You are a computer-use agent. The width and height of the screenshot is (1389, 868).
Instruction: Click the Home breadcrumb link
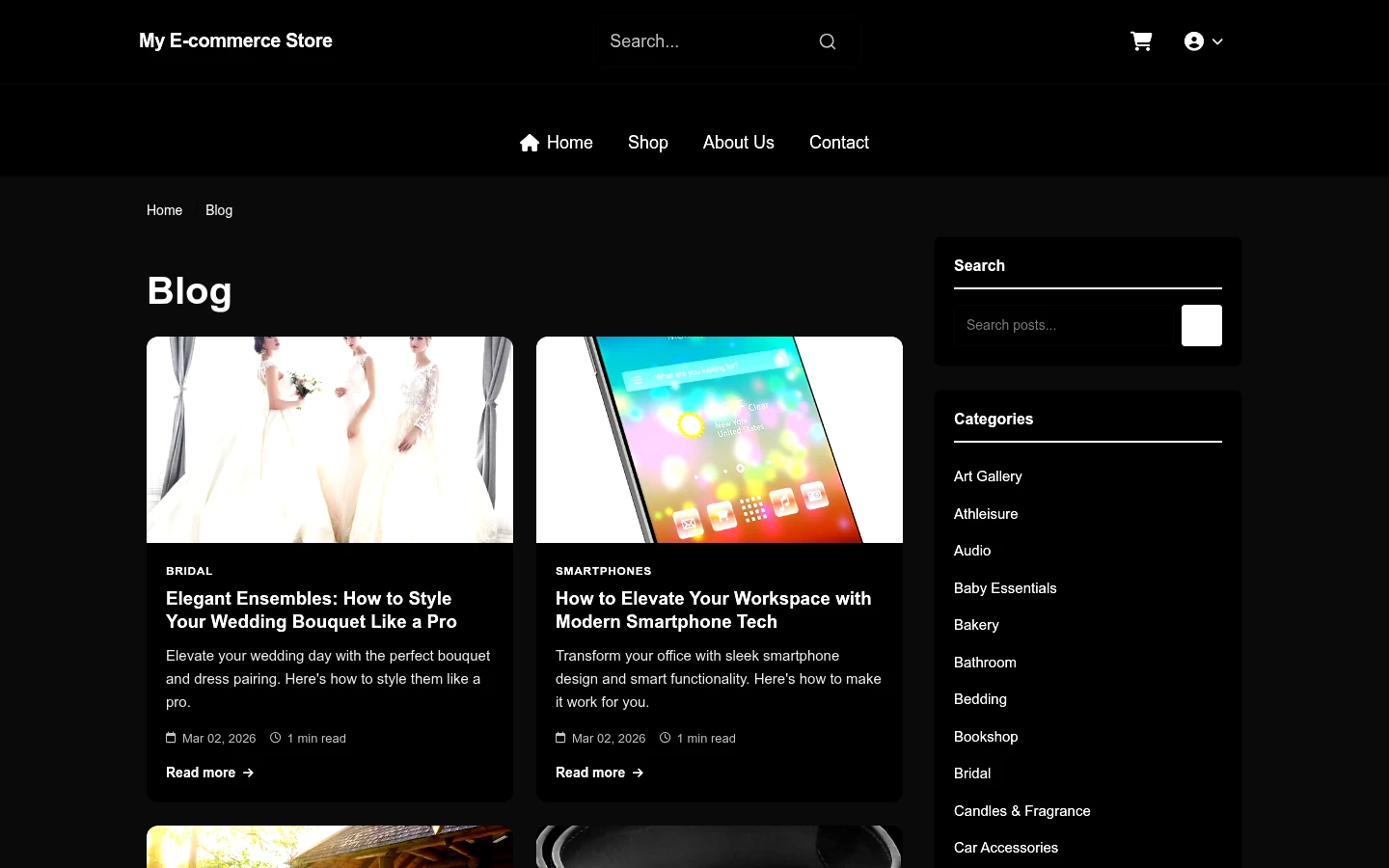pyautogui.click(x=164, y=210)
